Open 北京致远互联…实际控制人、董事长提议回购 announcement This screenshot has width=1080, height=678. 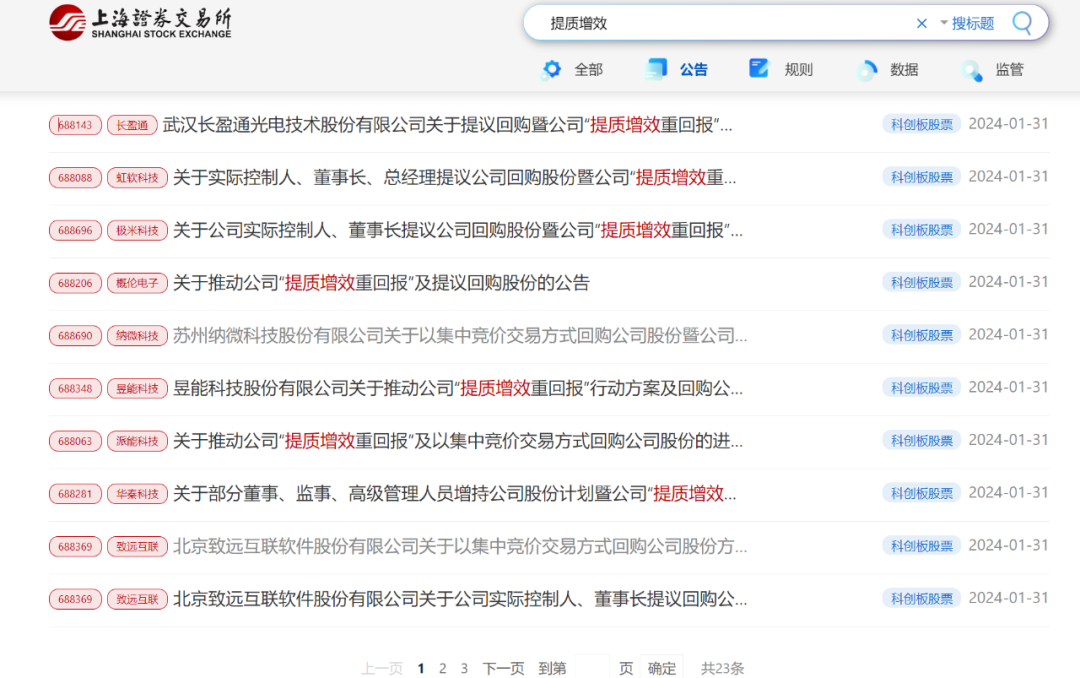click(x=460, y=599)
